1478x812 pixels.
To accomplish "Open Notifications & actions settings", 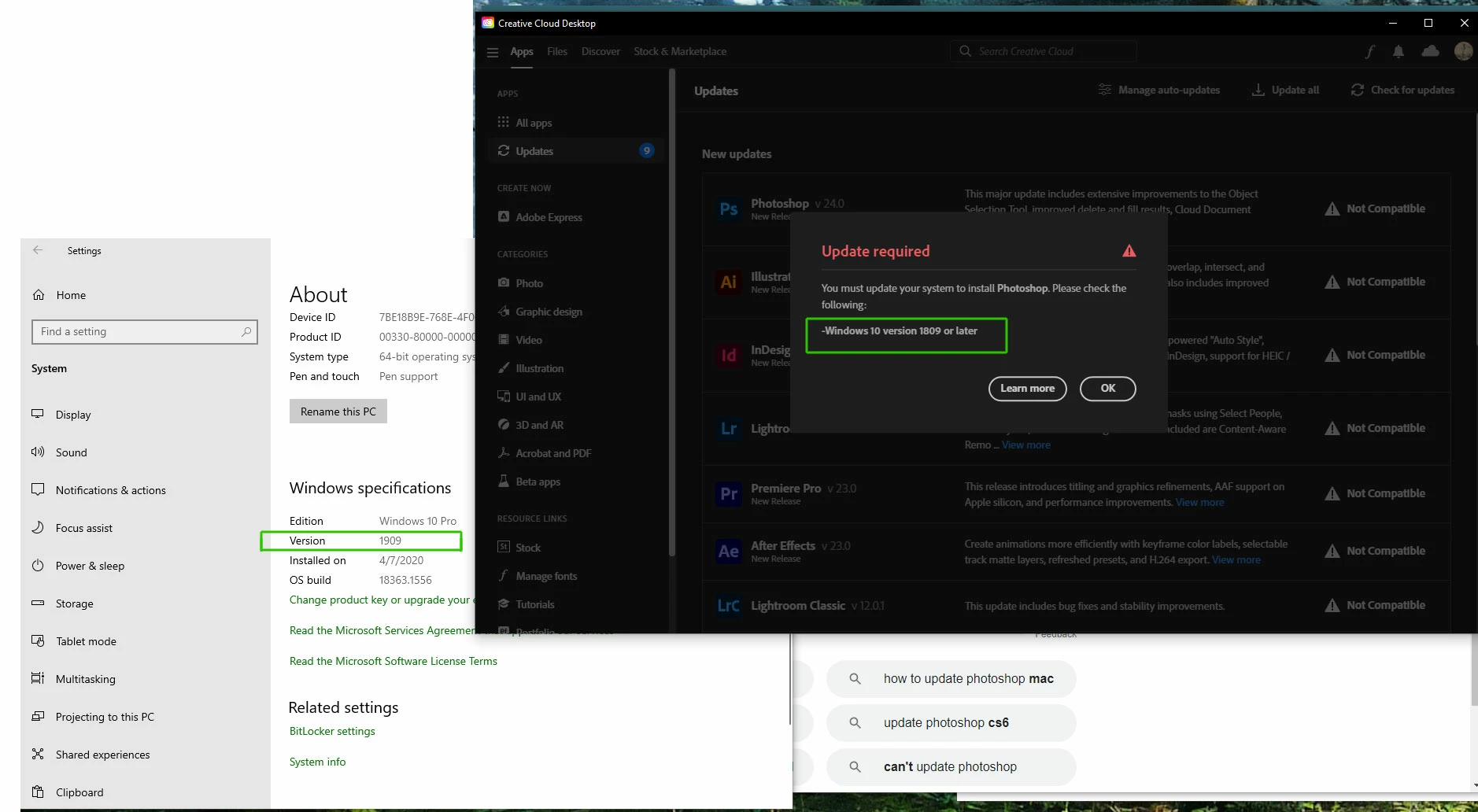I will coord(146,490).
